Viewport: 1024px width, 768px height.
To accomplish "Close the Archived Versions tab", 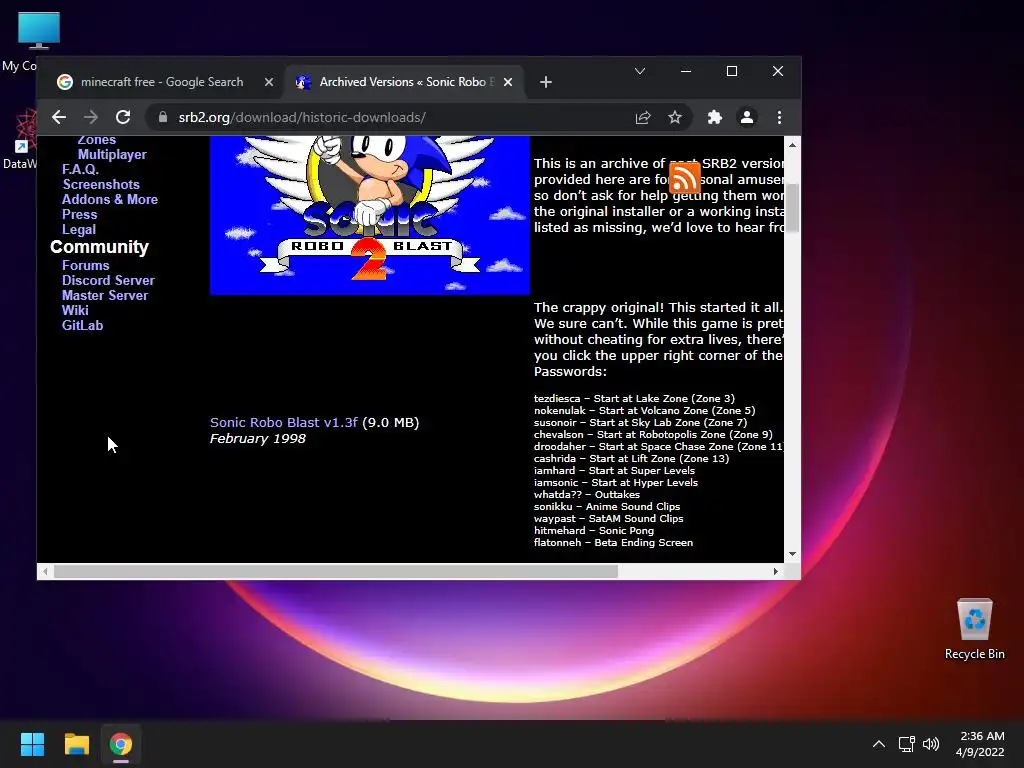I will 508,82.
